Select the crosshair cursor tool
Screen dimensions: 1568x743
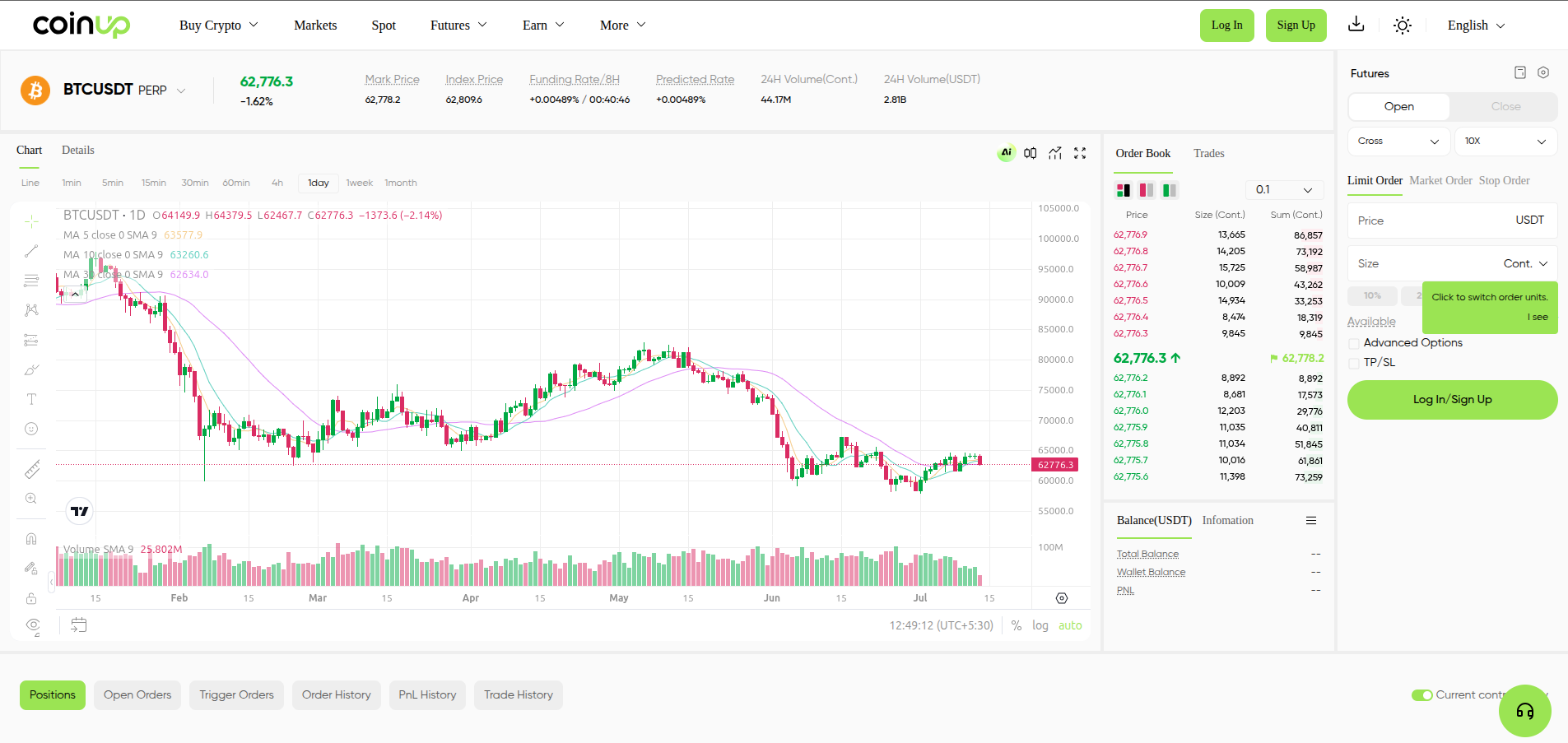point(31,221)
